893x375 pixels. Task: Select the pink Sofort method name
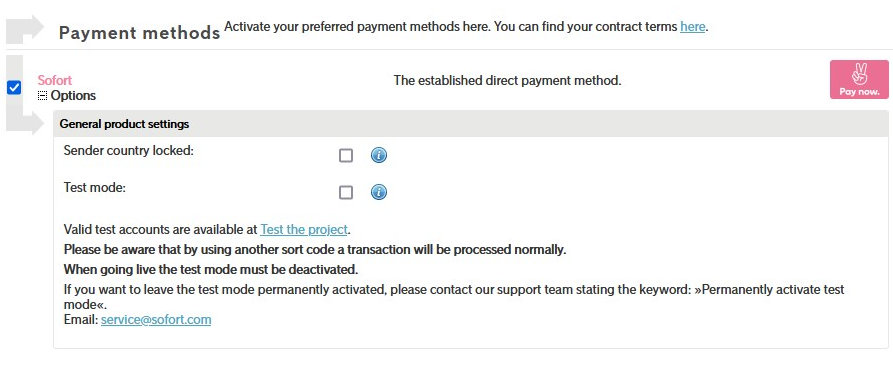coord(55,80)
